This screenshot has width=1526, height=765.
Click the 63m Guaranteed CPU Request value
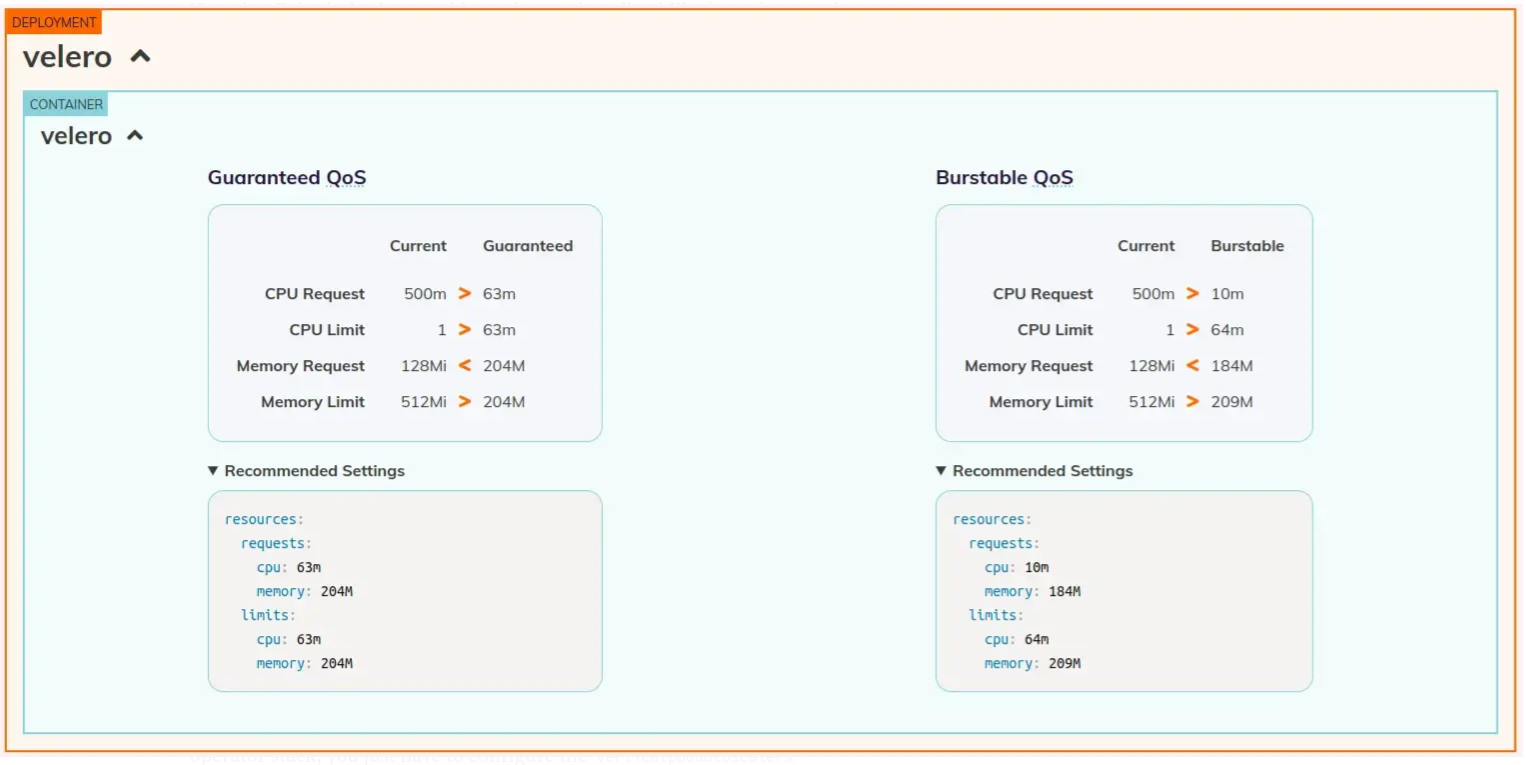click(499, 294)
